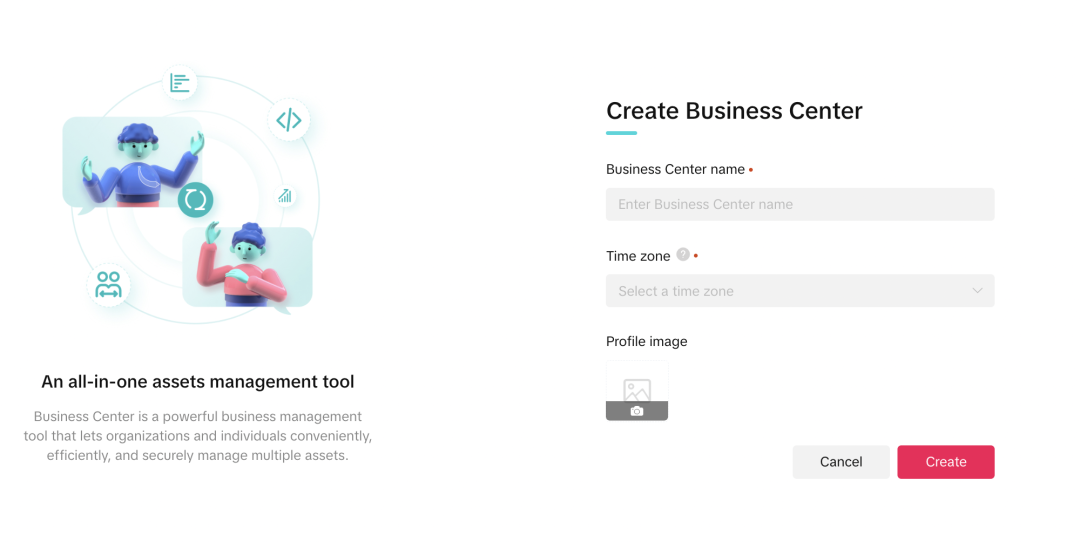
Task: Click the all-in-one assets management heading
Action: [198, 382]
